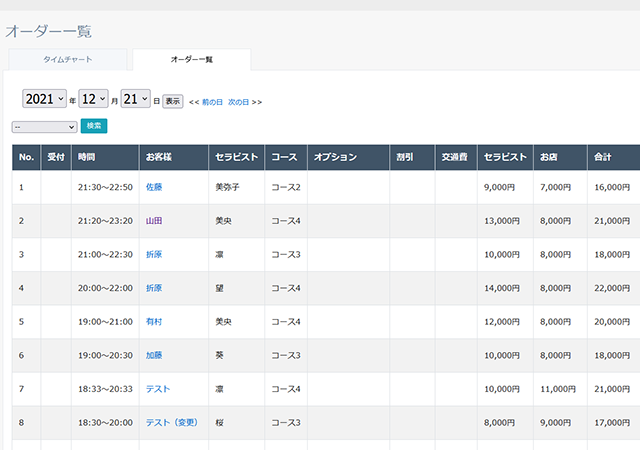Click the お店 column header
The image size is (640, 450).
click(560, 157)
